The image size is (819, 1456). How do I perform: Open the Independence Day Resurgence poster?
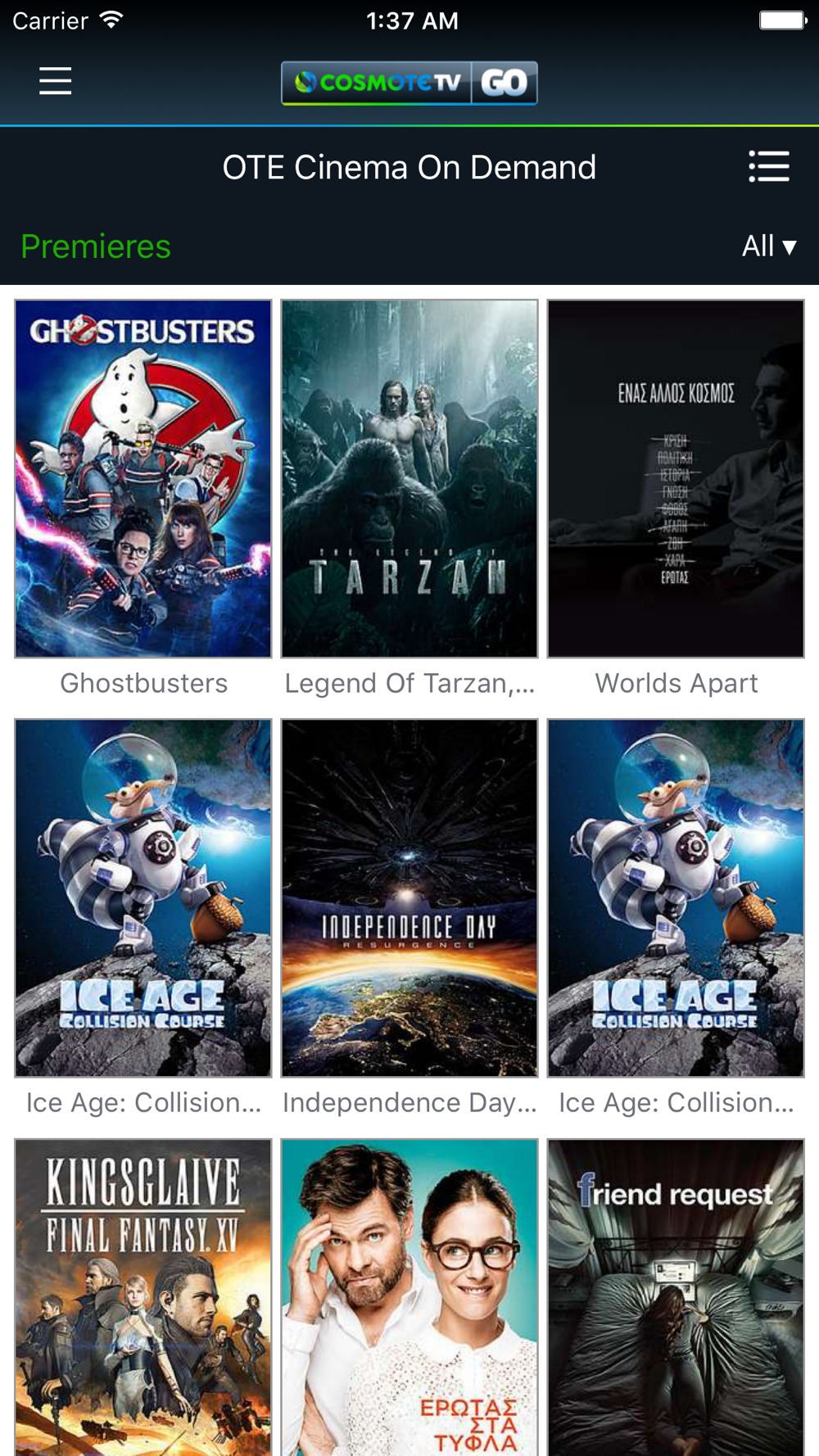pyautogui.click(x=409, y=898)
